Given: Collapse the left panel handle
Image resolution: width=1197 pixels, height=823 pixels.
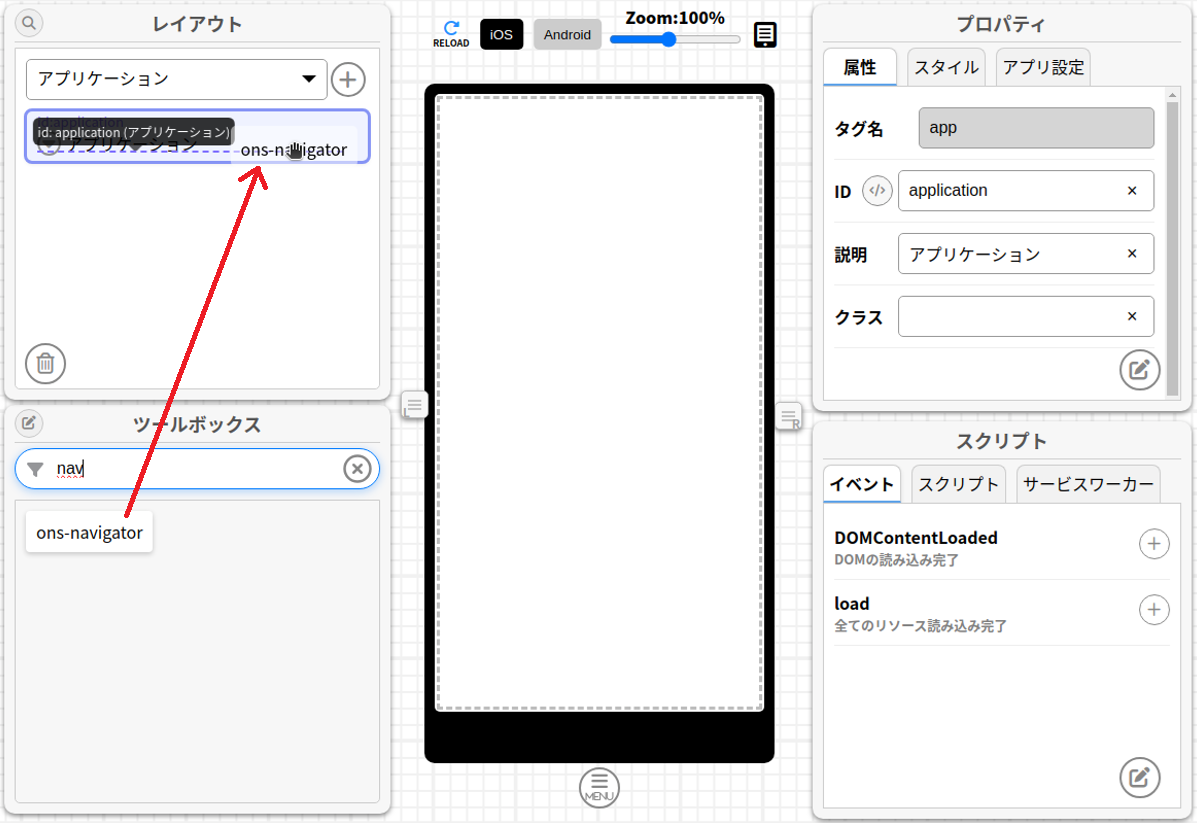Looking at the screenshot, I should [414, 405].
